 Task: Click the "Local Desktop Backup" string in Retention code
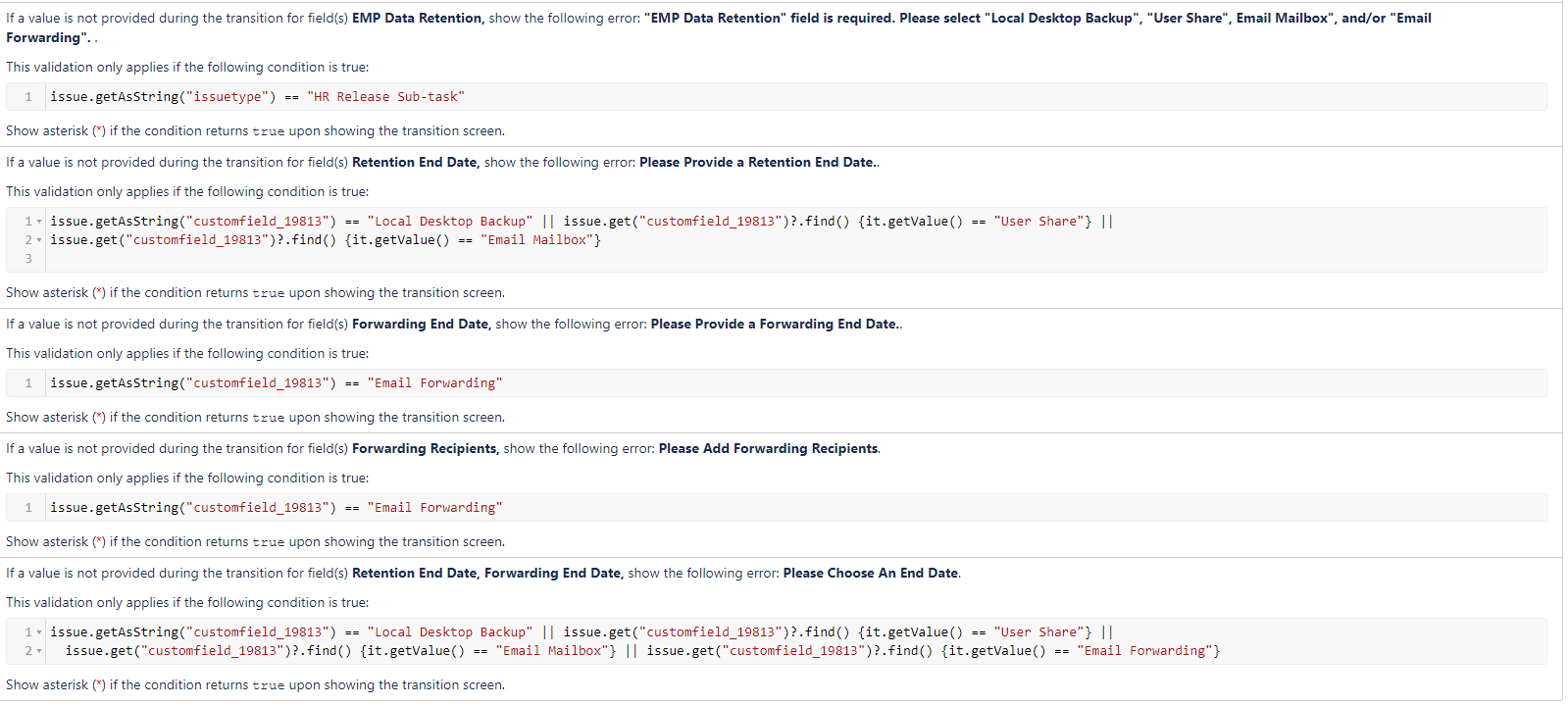(450, 222)
